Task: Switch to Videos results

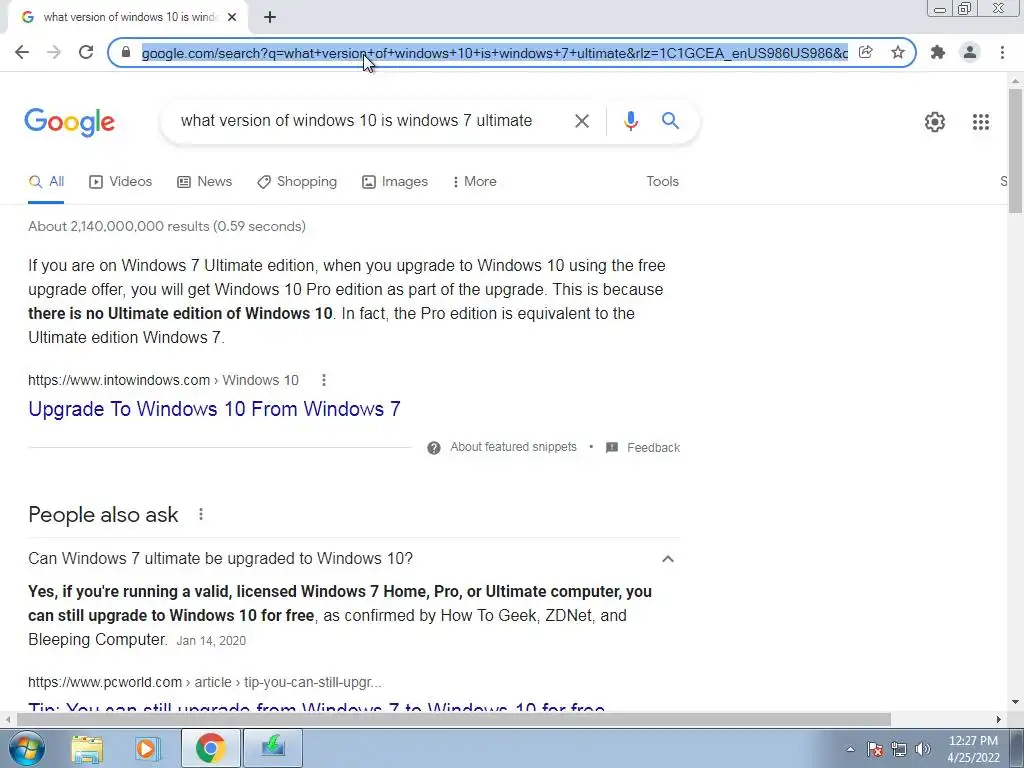Action: pos(120,182)
